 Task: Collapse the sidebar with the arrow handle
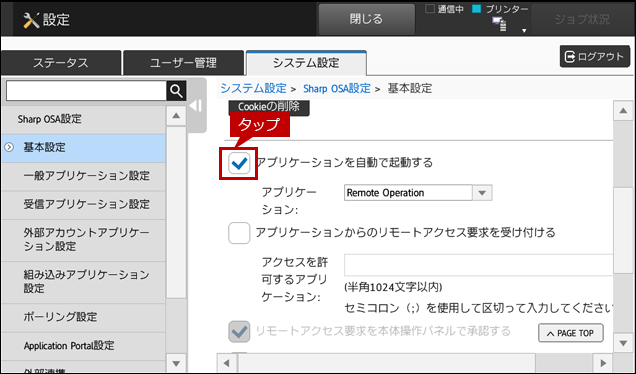[196, 106]
